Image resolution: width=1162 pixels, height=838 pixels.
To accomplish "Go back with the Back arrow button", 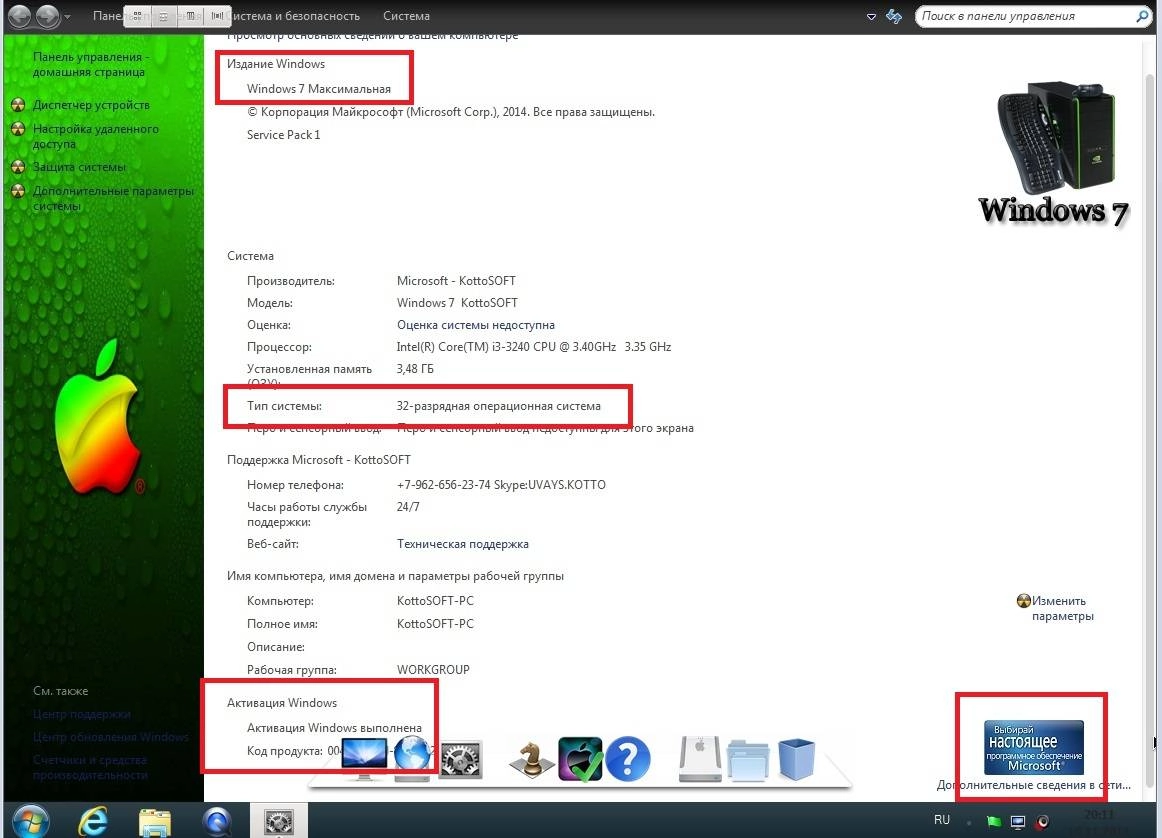I will [x=19, y=16].
